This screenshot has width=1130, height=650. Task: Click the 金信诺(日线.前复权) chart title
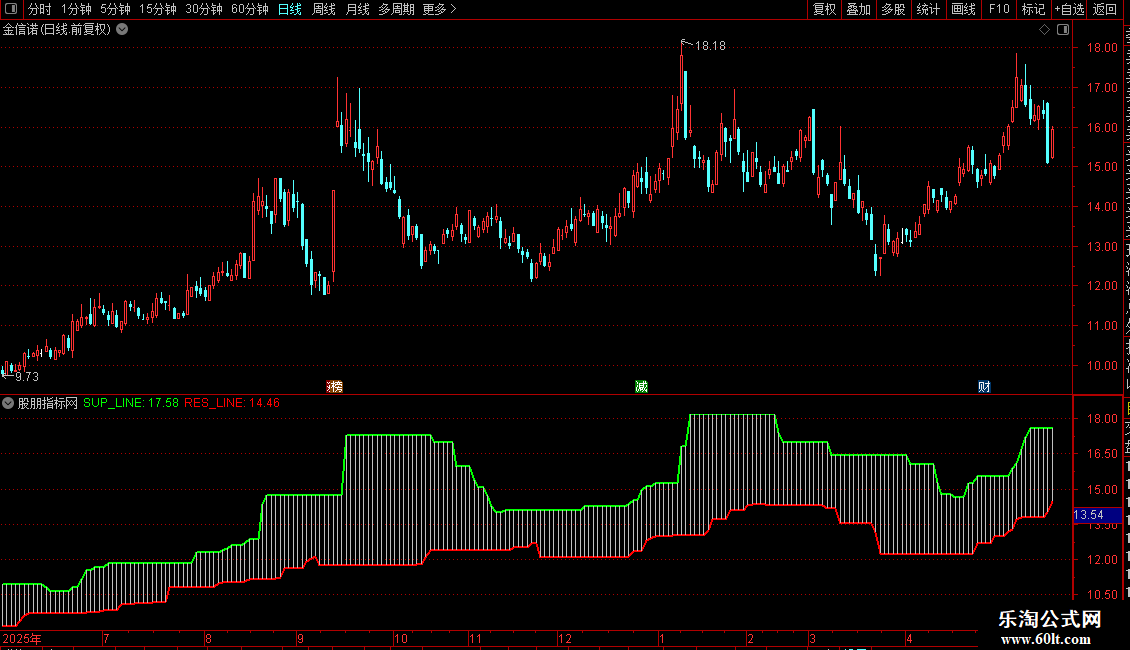click(57, 30)
